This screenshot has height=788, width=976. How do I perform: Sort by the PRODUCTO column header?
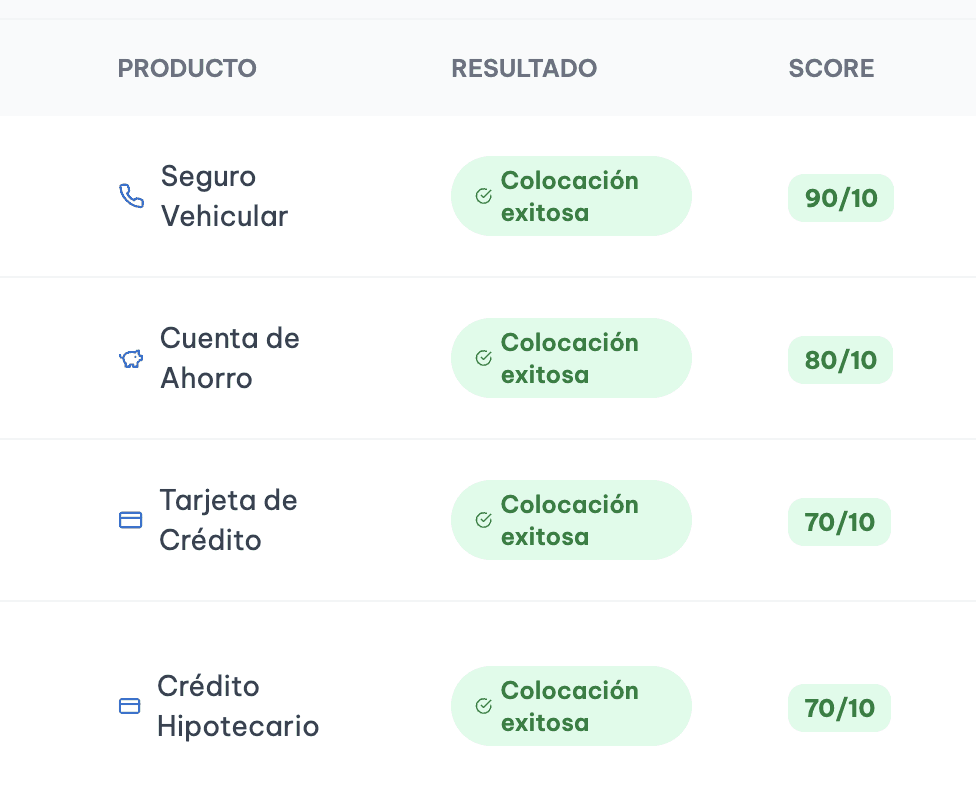[187, 68]
